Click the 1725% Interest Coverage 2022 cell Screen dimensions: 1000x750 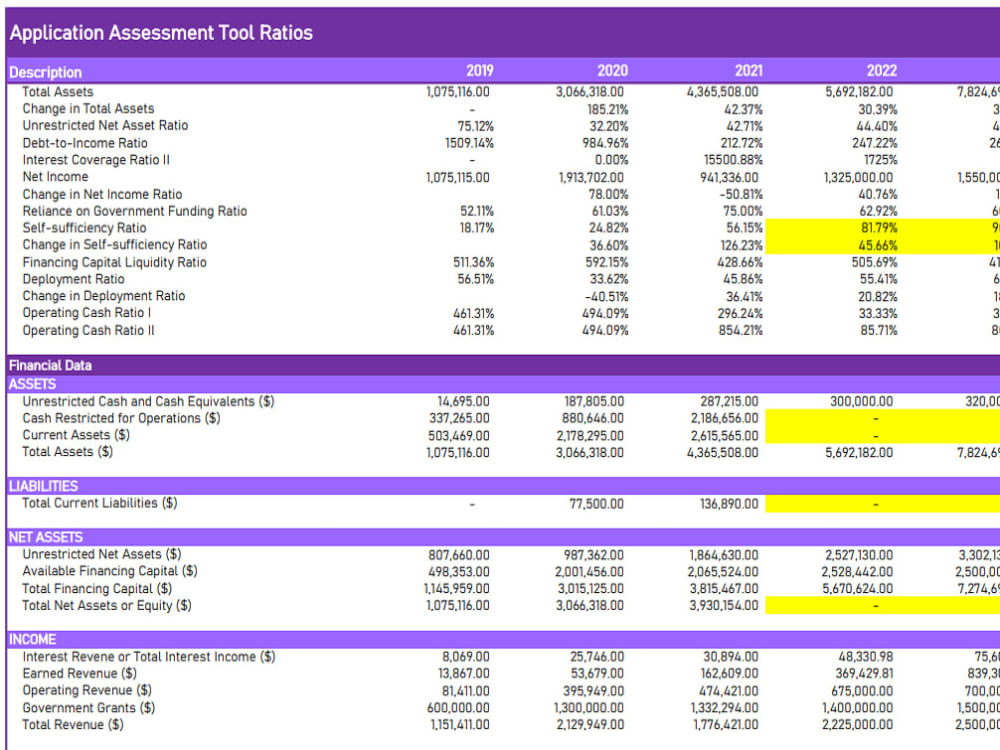880,160
